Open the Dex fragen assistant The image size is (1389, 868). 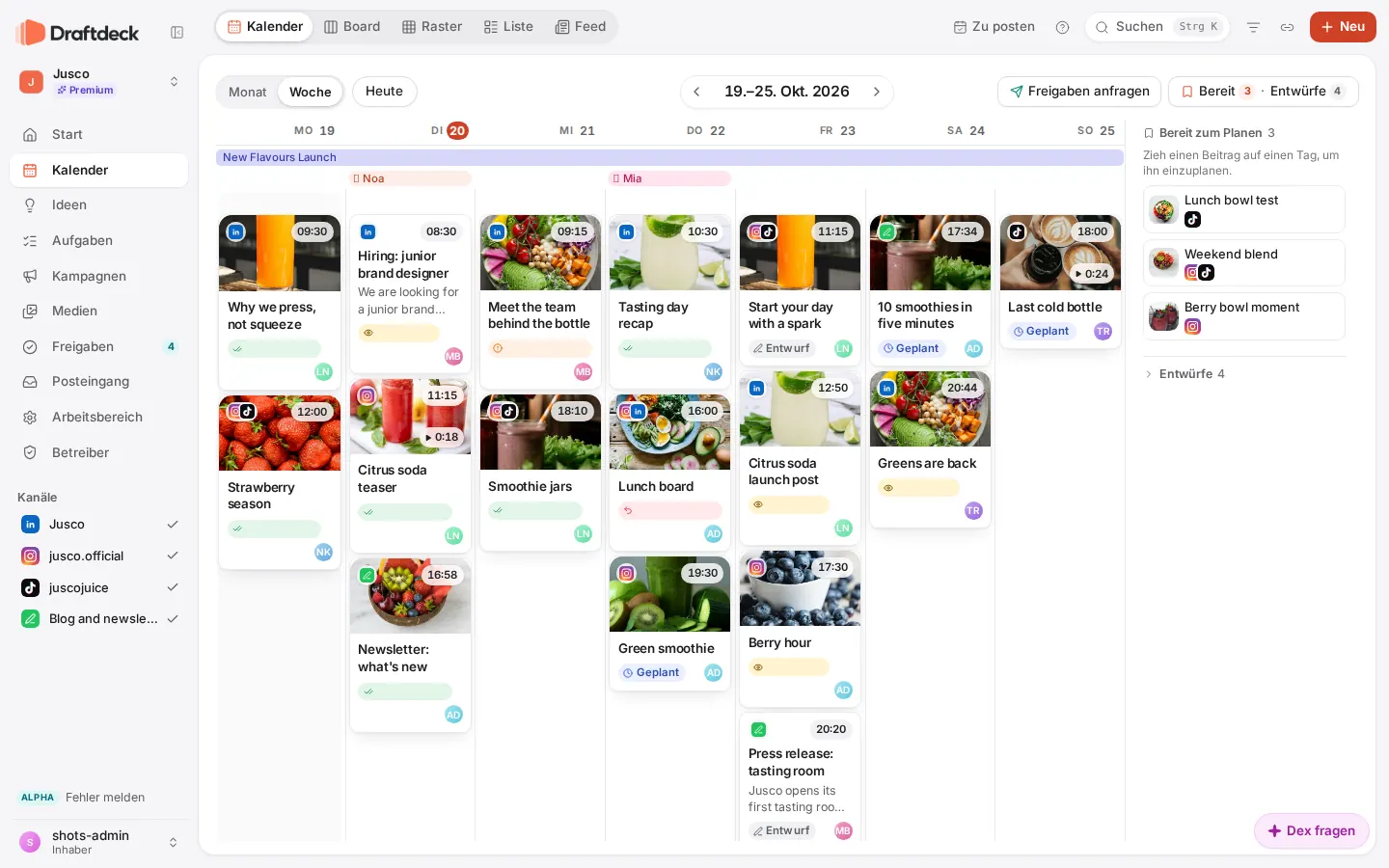coord(1312,831)
